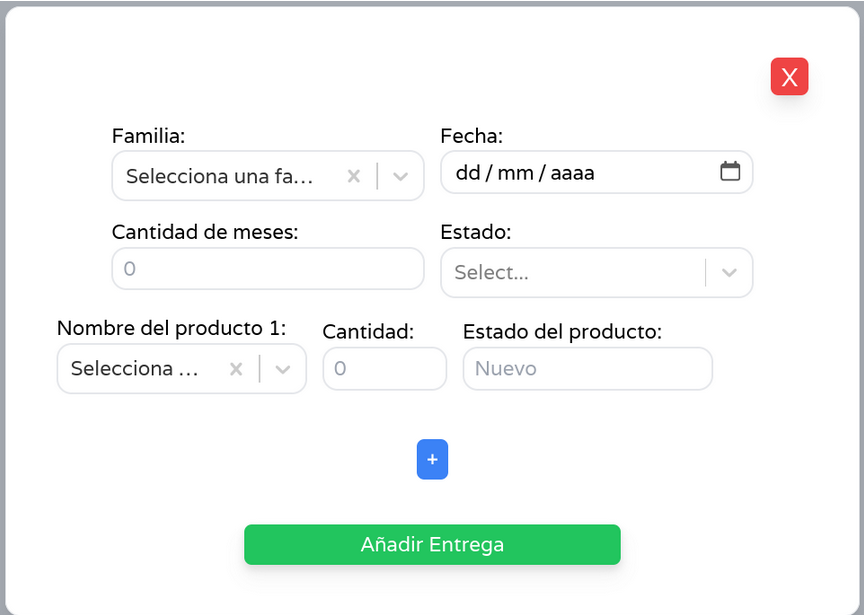Click the 'Selecciona …' product name text
Viewport: 864px width, 615px height.
[135, 369]
